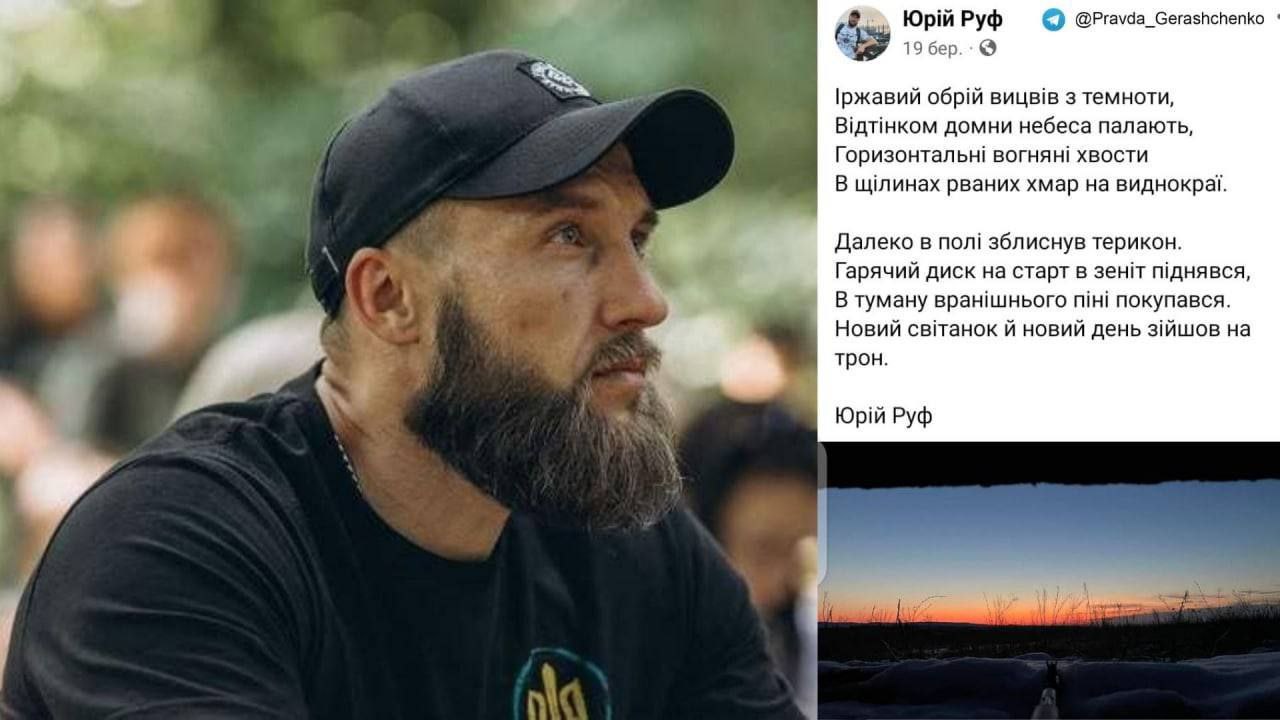The height and width of the screenshot is (720, 1280).
Task: Click the Юрій Руф signature below the poem
Action: point(882,415)
